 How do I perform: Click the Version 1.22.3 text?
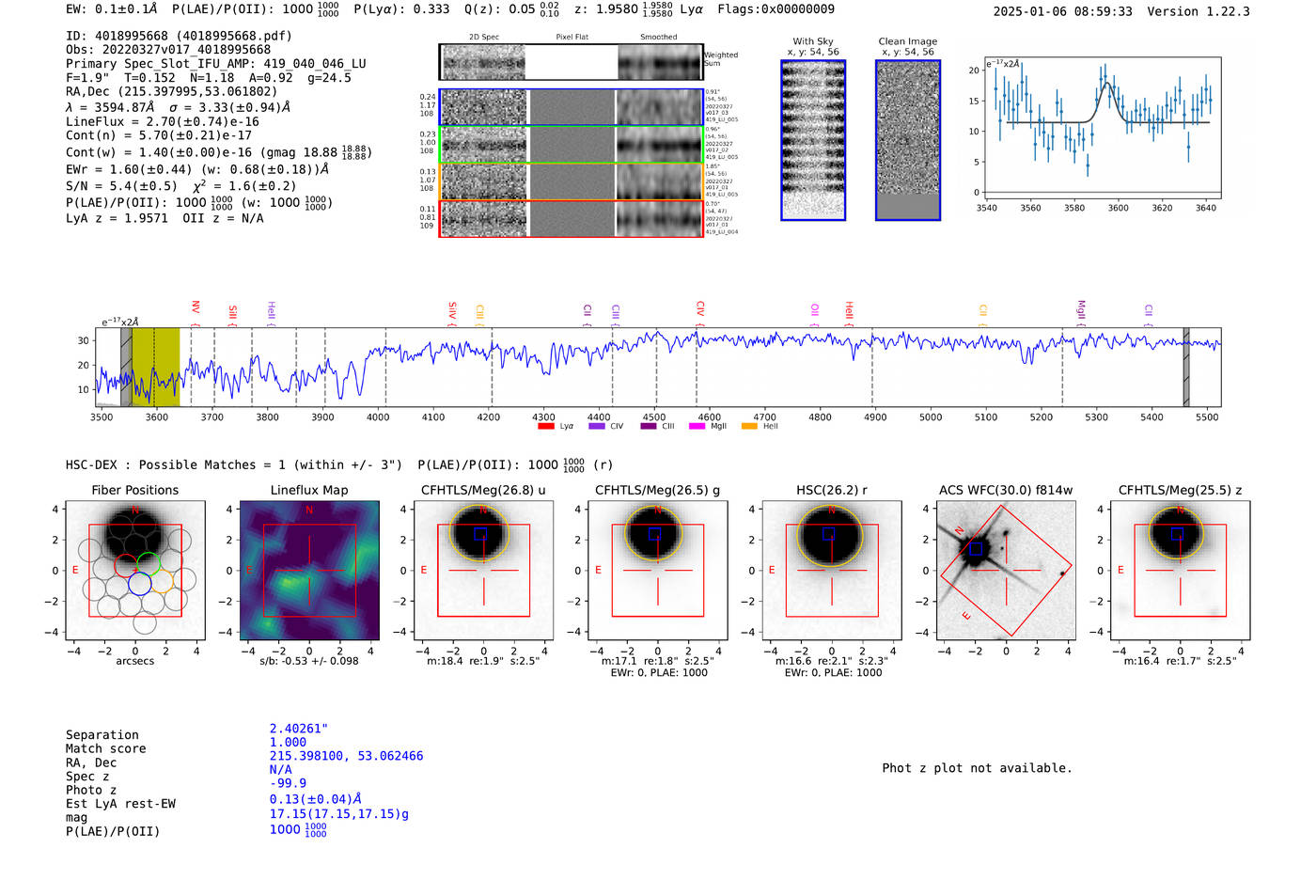(x=1198, y=11)
